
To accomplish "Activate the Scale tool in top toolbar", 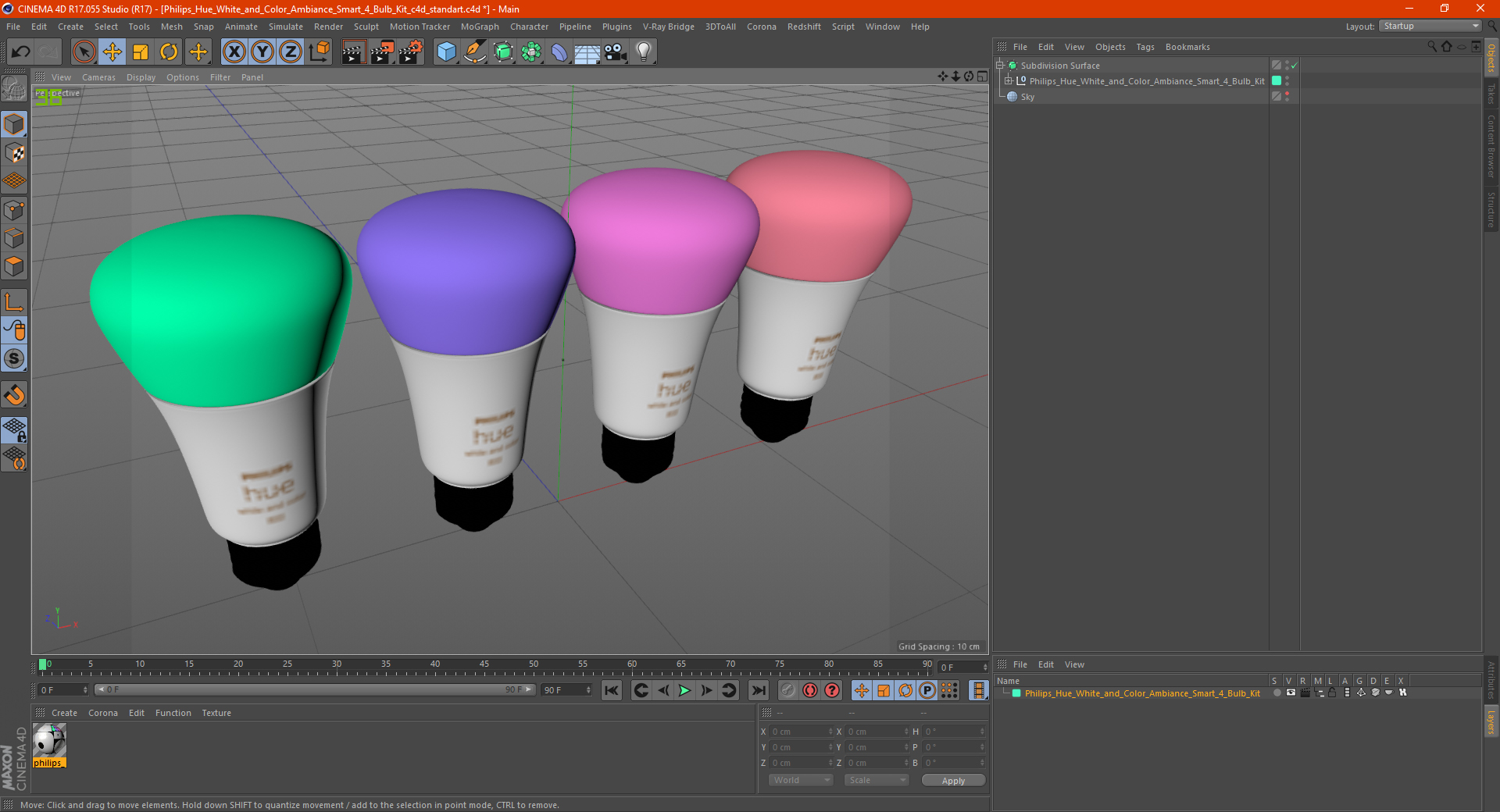I will tap(141, 52).
